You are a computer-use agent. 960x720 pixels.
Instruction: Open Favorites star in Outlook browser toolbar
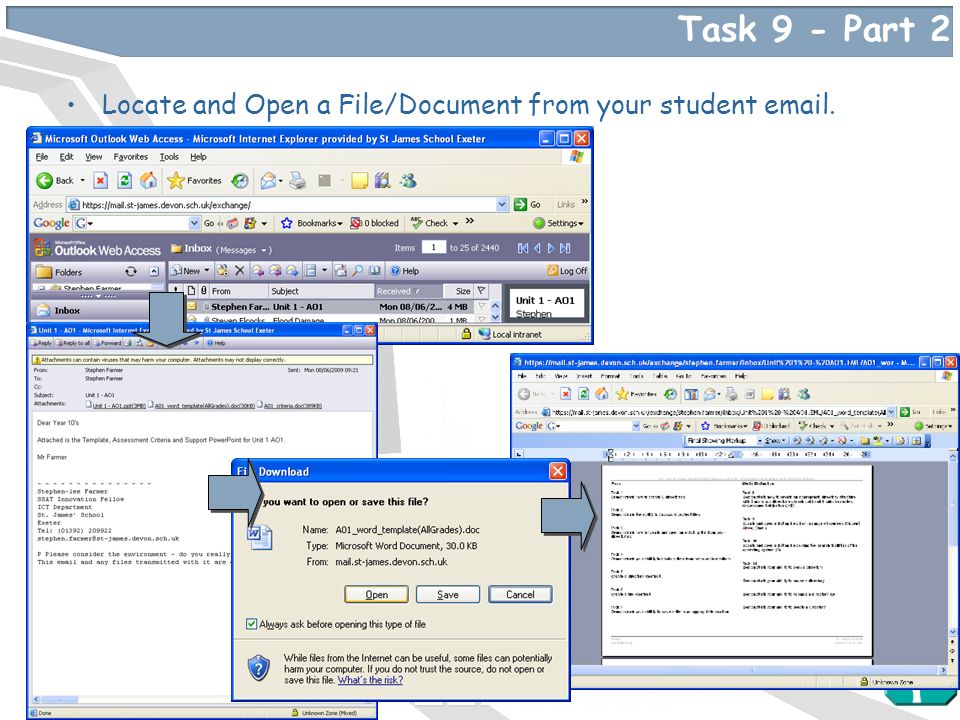[x=176, y=181]
